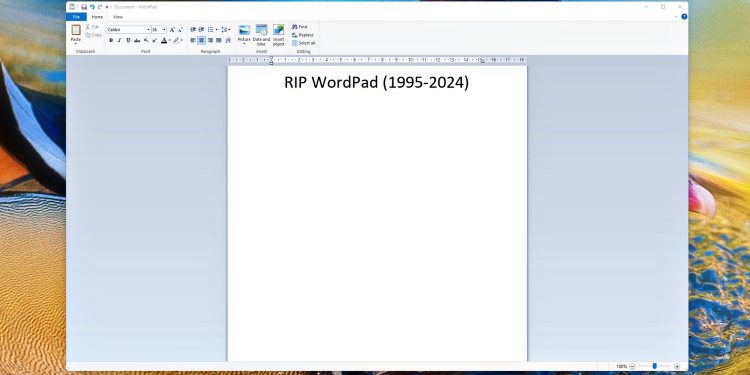Click the indent marker on the ruler
The image size is (750, 375).
[x=271, y=60]
